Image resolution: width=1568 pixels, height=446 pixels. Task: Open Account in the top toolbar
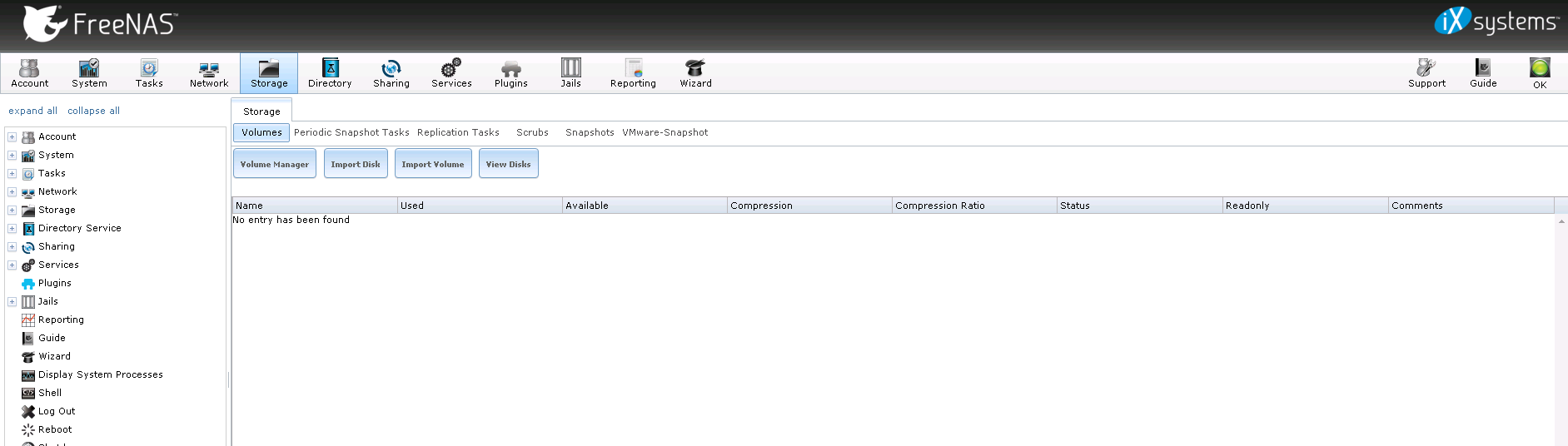tap(30, 73)
